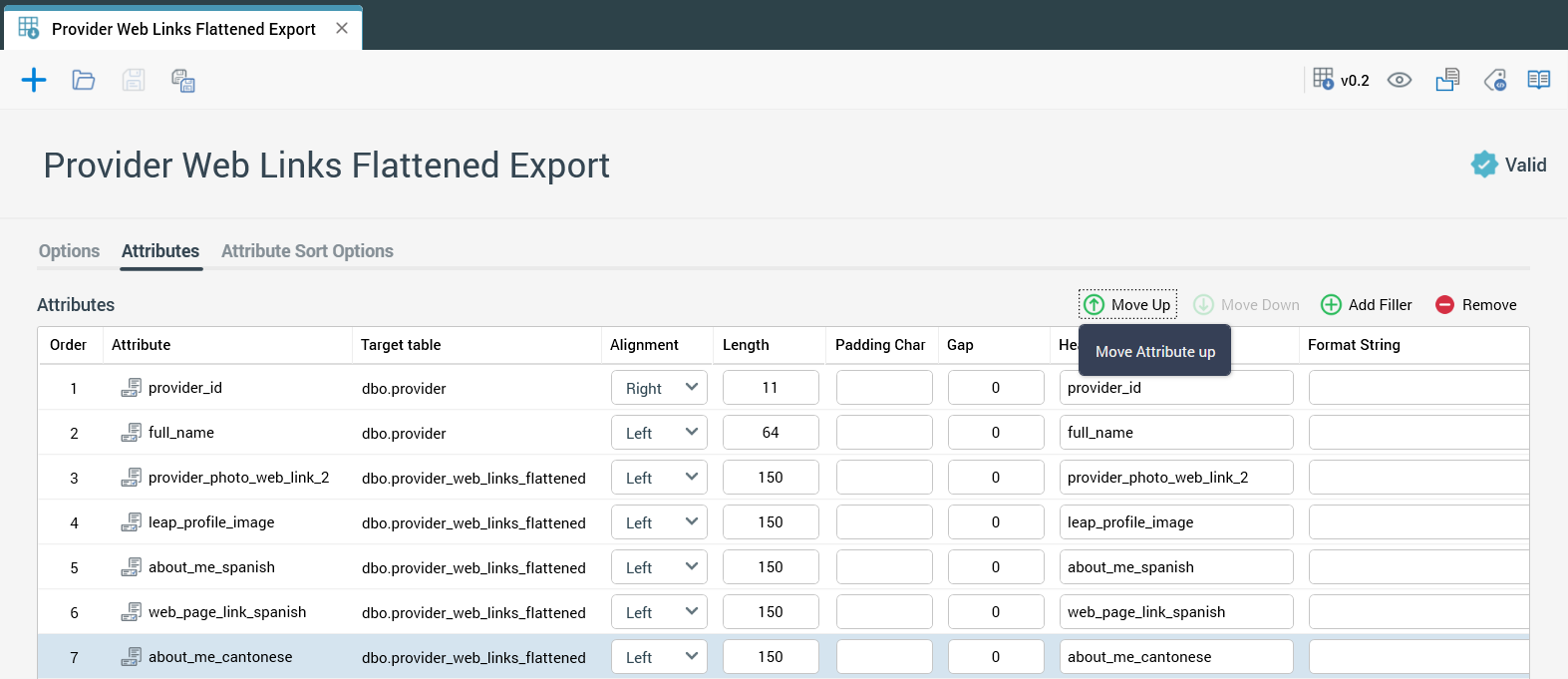Click the blue plus new item icon

pyautogui.click(x=34, y=80)
